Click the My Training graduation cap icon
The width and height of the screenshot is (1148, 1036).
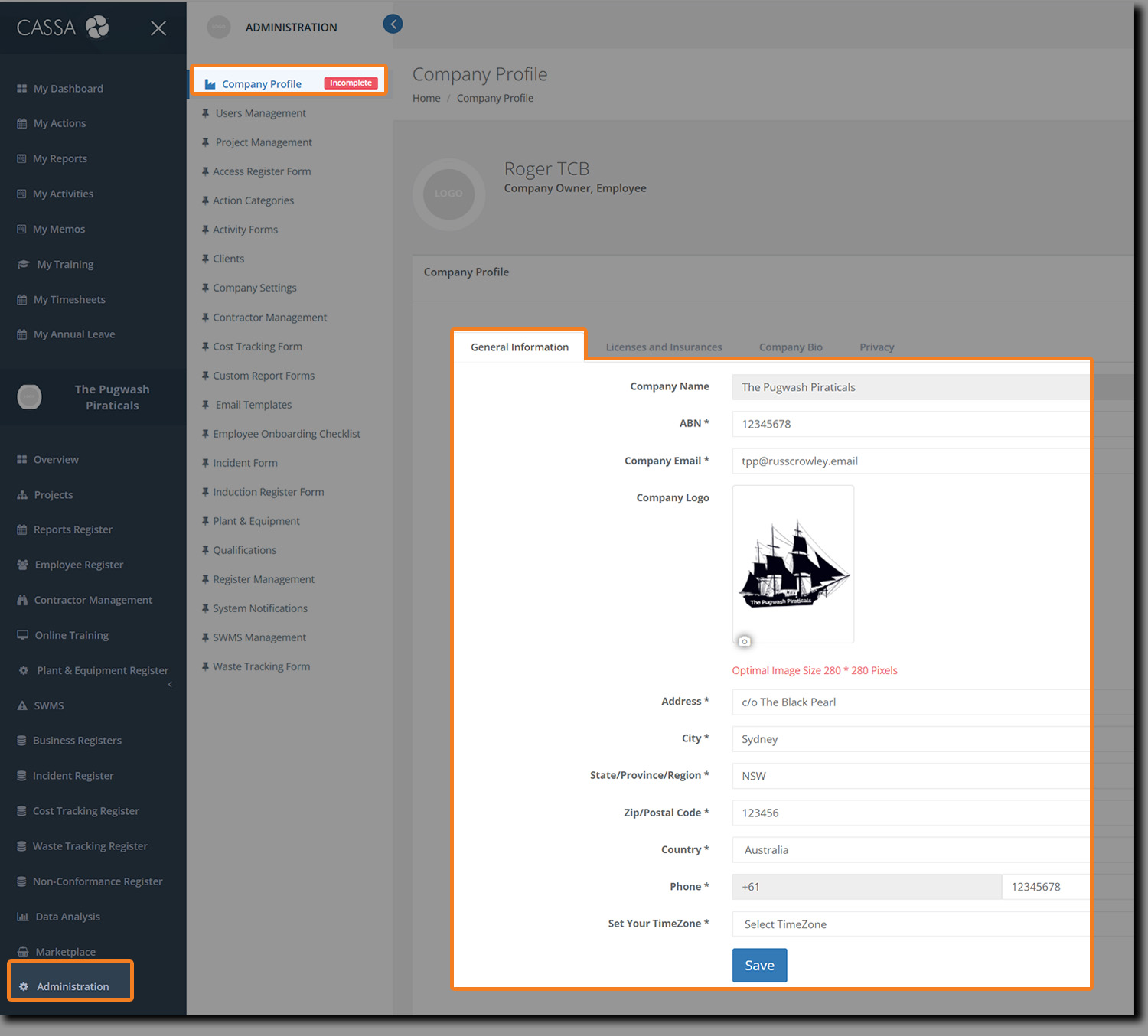coord(23,265)
